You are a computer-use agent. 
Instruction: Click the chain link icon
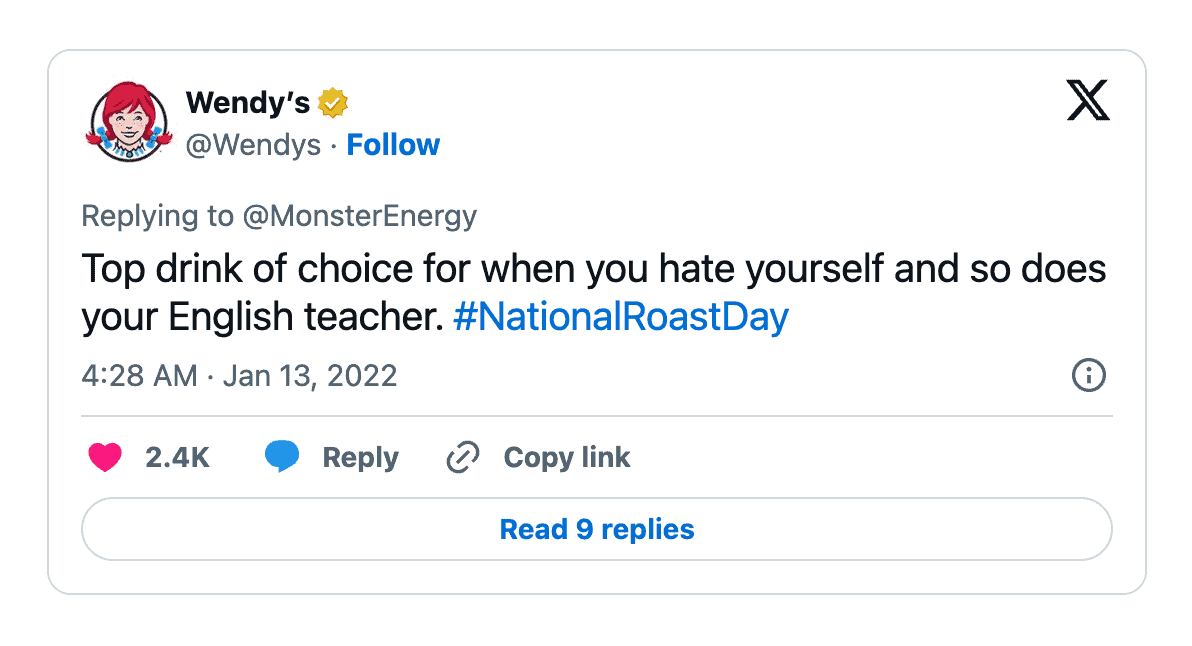[463, 457]
